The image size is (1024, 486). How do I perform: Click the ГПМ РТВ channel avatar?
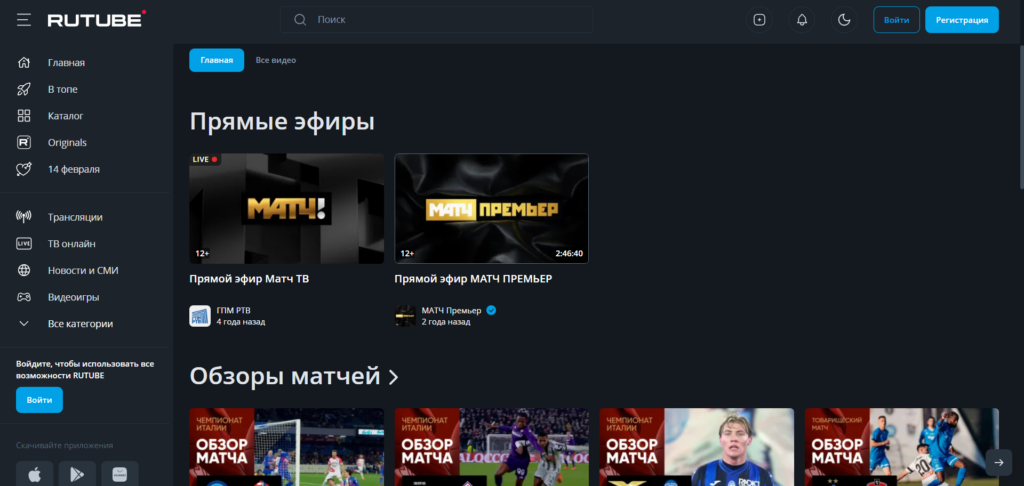click(x=200, y=316)
